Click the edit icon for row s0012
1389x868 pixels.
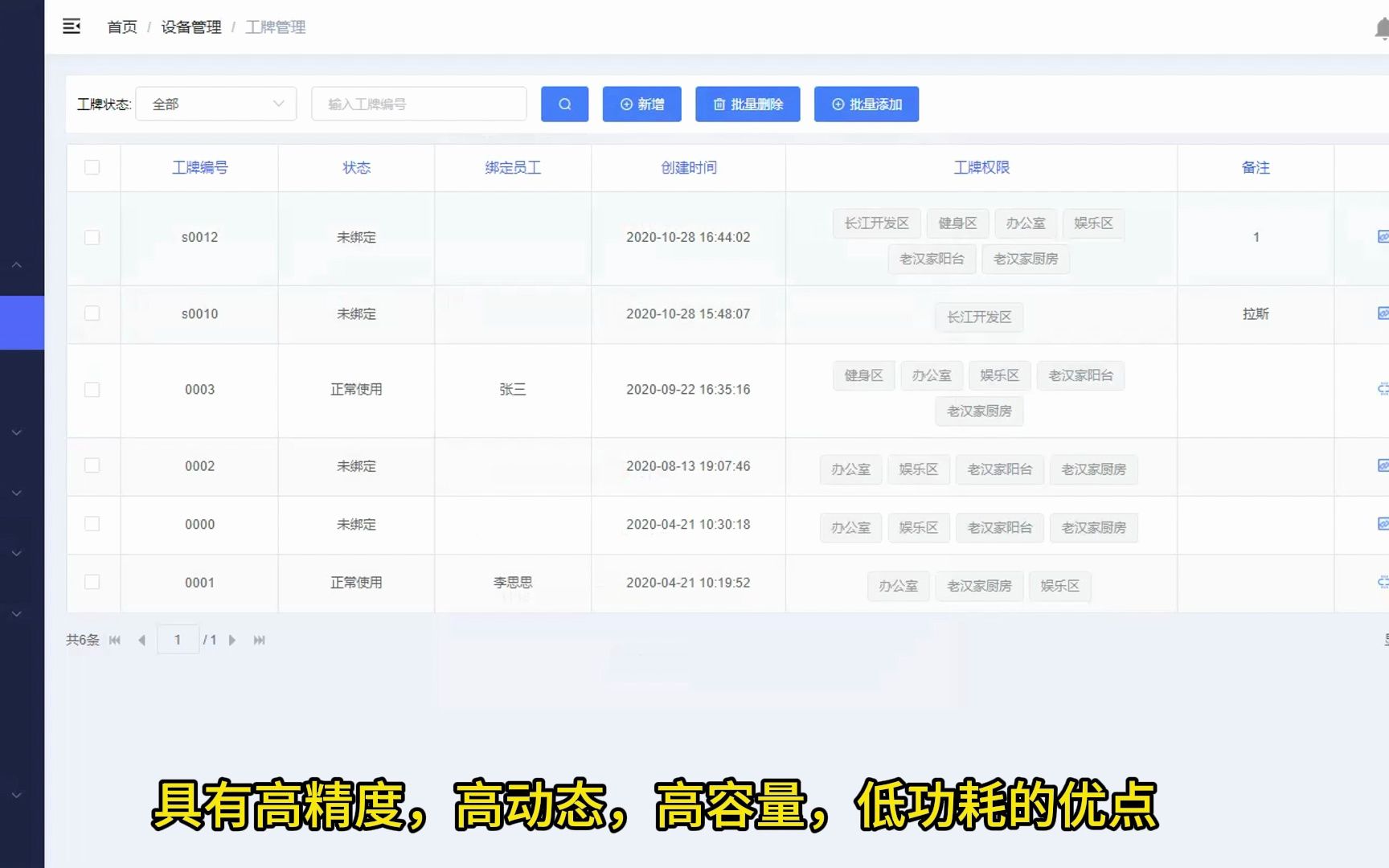(x=1383, y=236)
